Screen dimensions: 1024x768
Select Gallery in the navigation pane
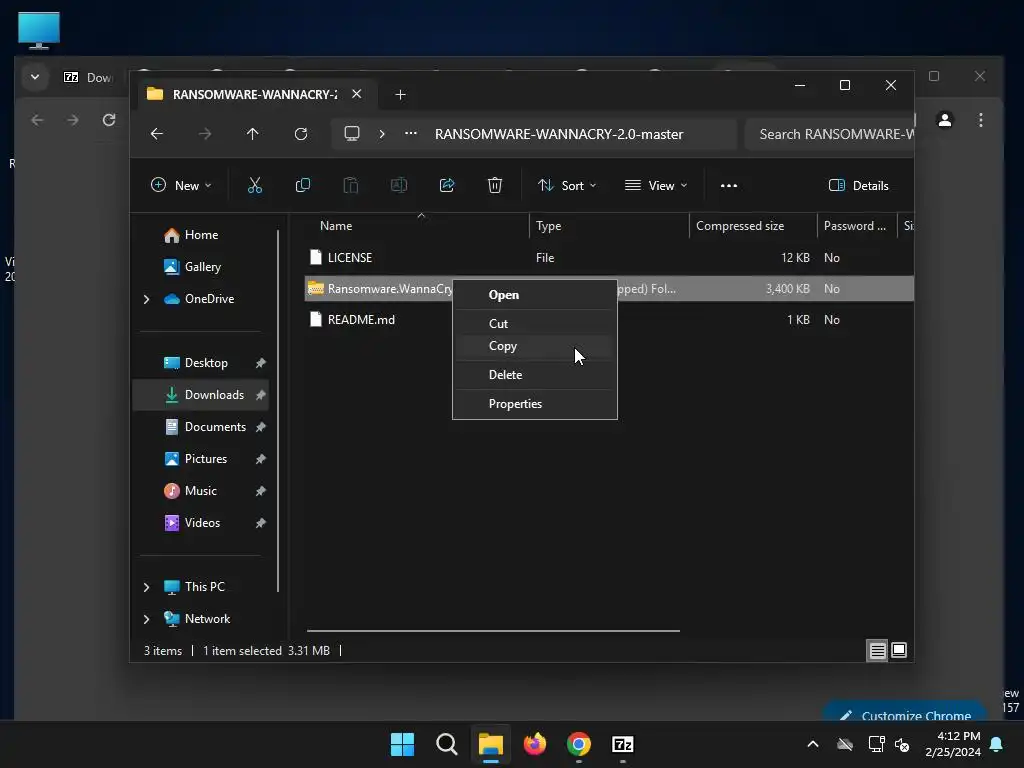tap(201, 267)
